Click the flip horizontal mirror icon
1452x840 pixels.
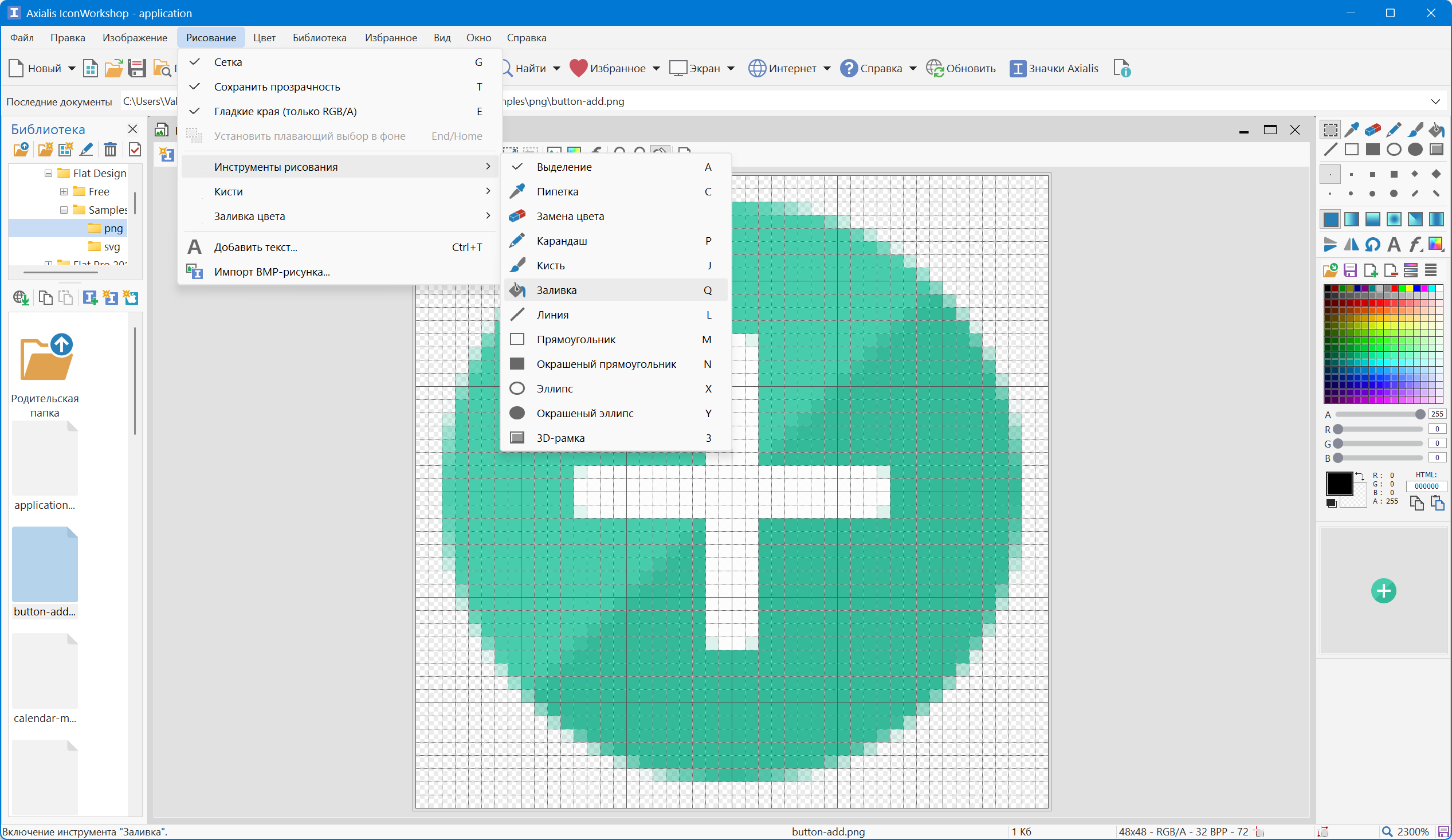1351,245
